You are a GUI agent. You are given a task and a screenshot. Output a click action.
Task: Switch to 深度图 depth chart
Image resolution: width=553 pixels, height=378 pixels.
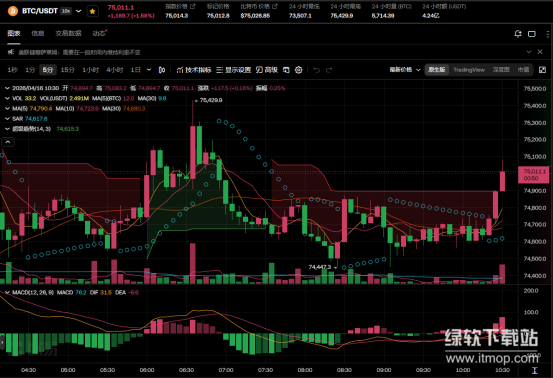(x=501, y=70)
